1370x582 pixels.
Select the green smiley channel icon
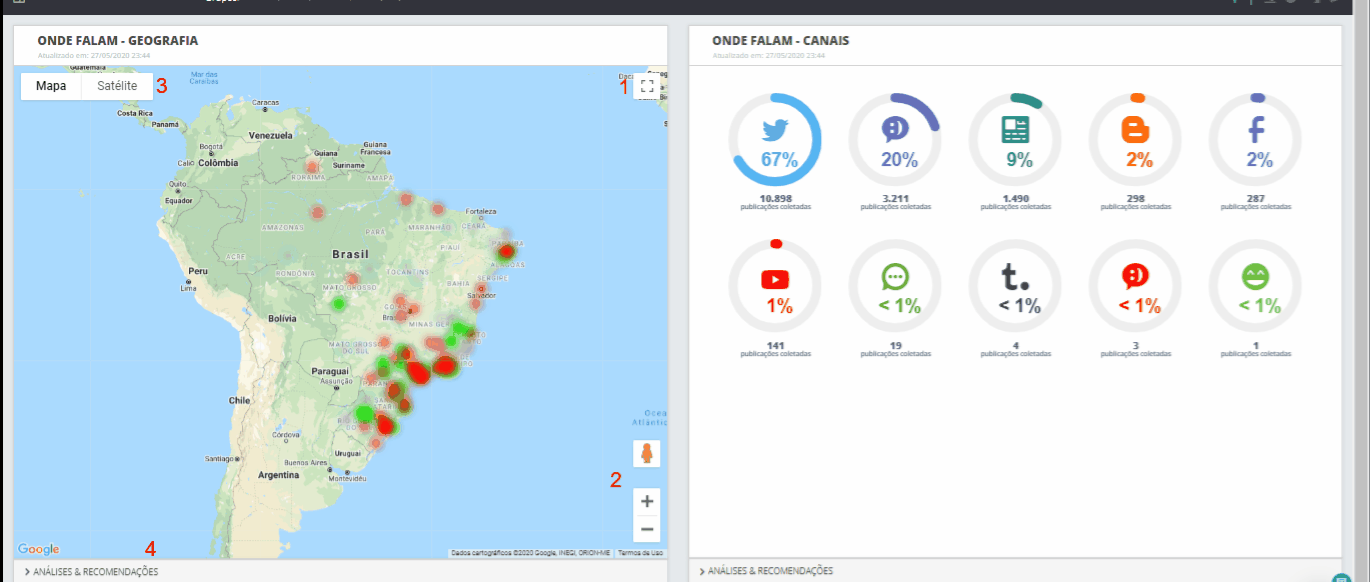tap(1254, 277)
